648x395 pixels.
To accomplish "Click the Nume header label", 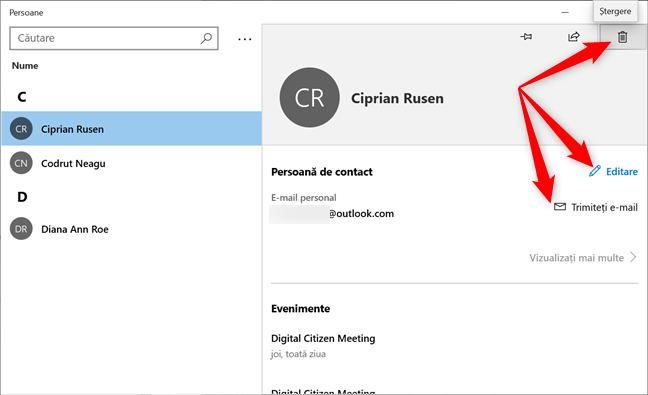I will pos(25,66).
